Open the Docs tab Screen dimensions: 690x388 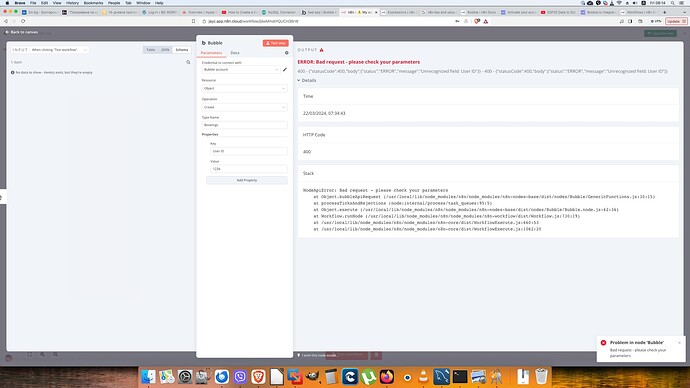point(235,53)
